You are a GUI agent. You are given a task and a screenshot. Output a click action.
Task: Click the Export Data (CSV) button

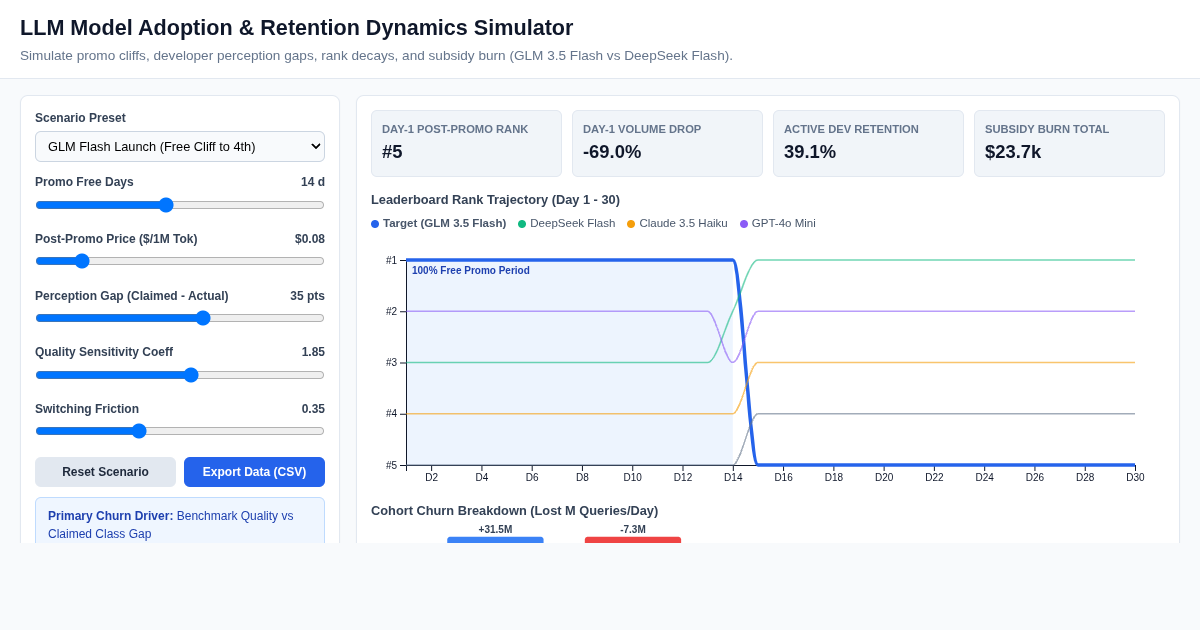point(254,472)
